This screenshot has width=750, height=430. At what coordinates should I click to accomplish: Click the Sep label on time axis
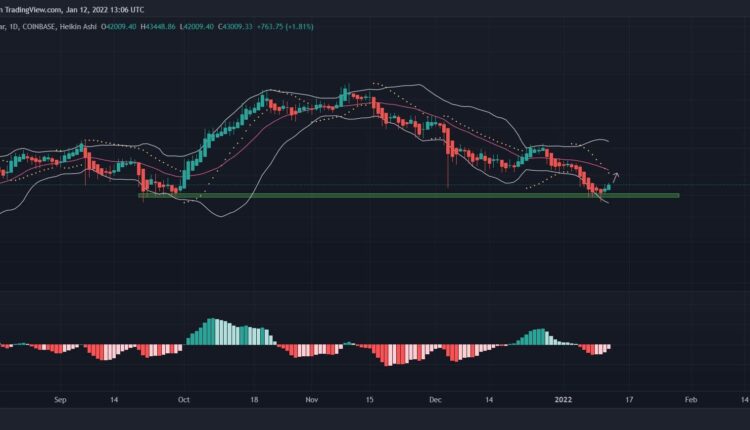[60, 397]
